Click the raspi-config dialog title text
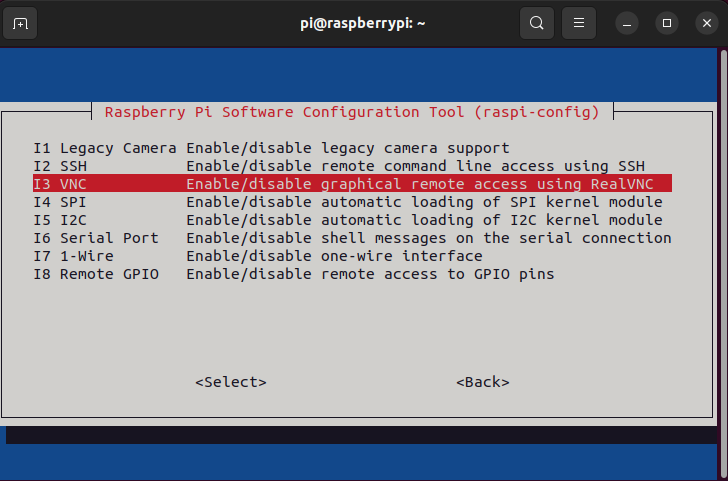 (352, 111)
